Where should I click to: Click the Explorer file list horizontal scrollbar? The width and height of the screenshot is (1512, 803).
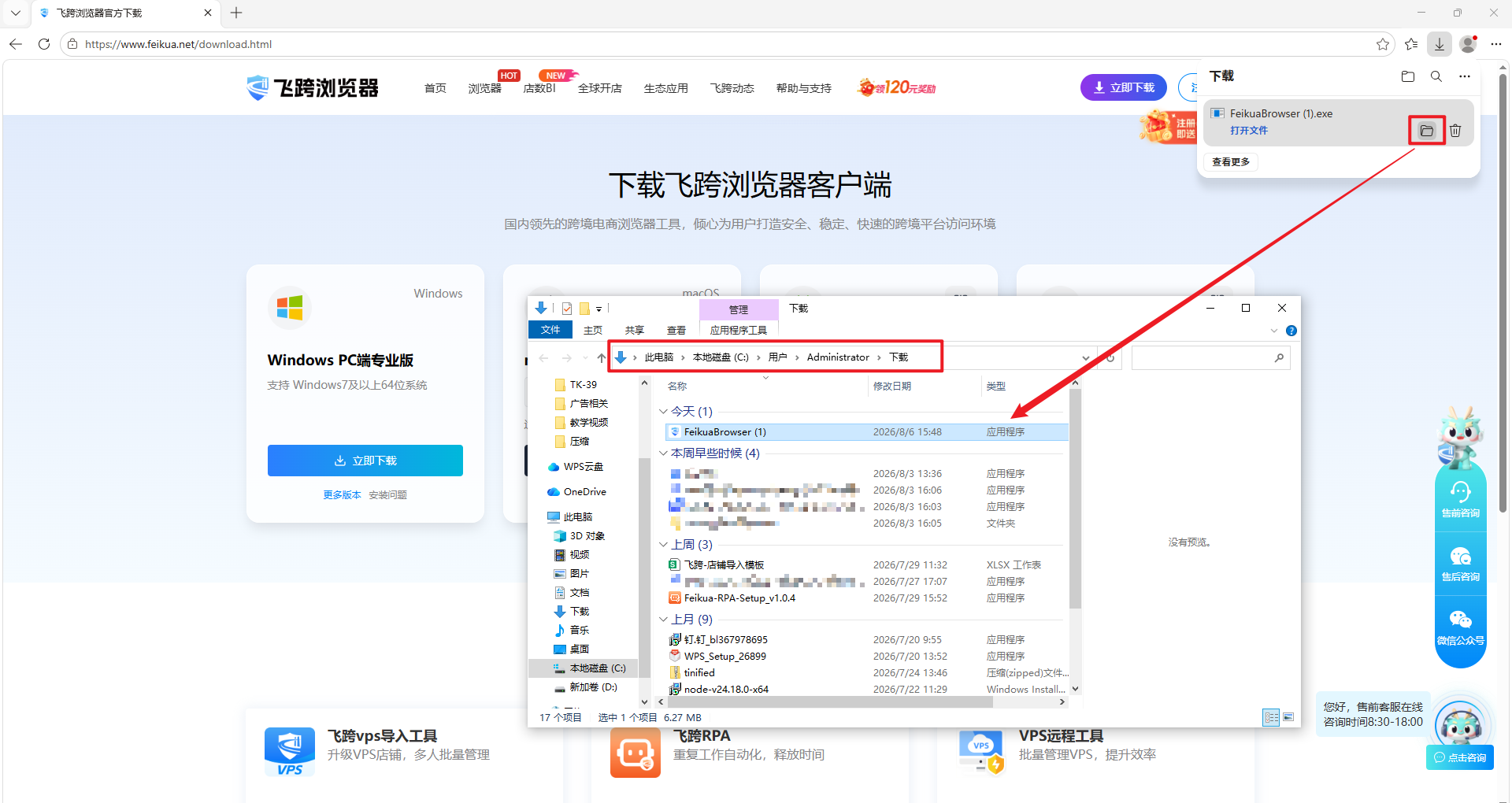(830, 702)
